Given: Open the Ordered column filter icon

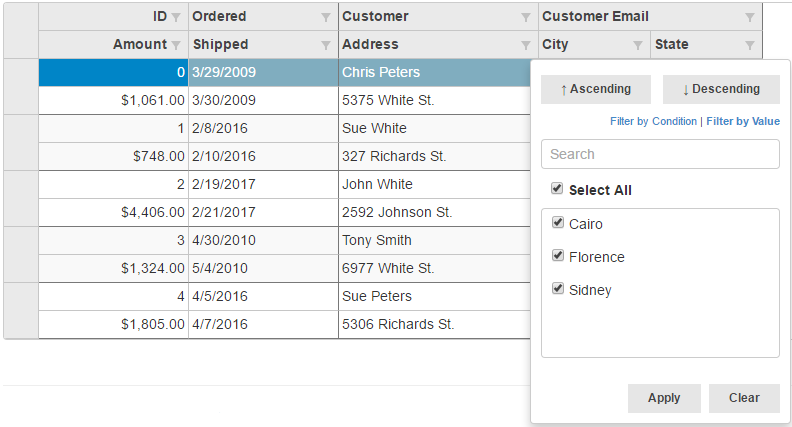Looking at the screenshot, I should click(x=325, y=17).
